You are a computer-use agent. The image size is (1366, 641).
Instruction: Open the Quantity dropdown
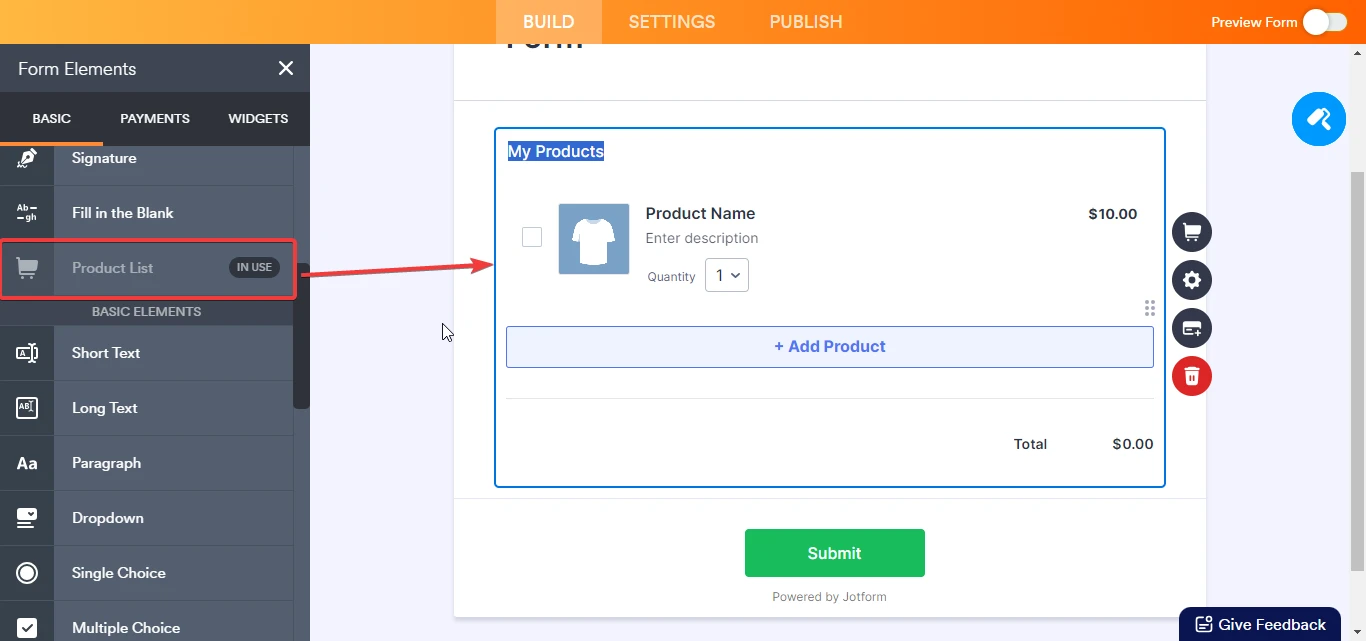pyautogui.click(x=727, y=274)
